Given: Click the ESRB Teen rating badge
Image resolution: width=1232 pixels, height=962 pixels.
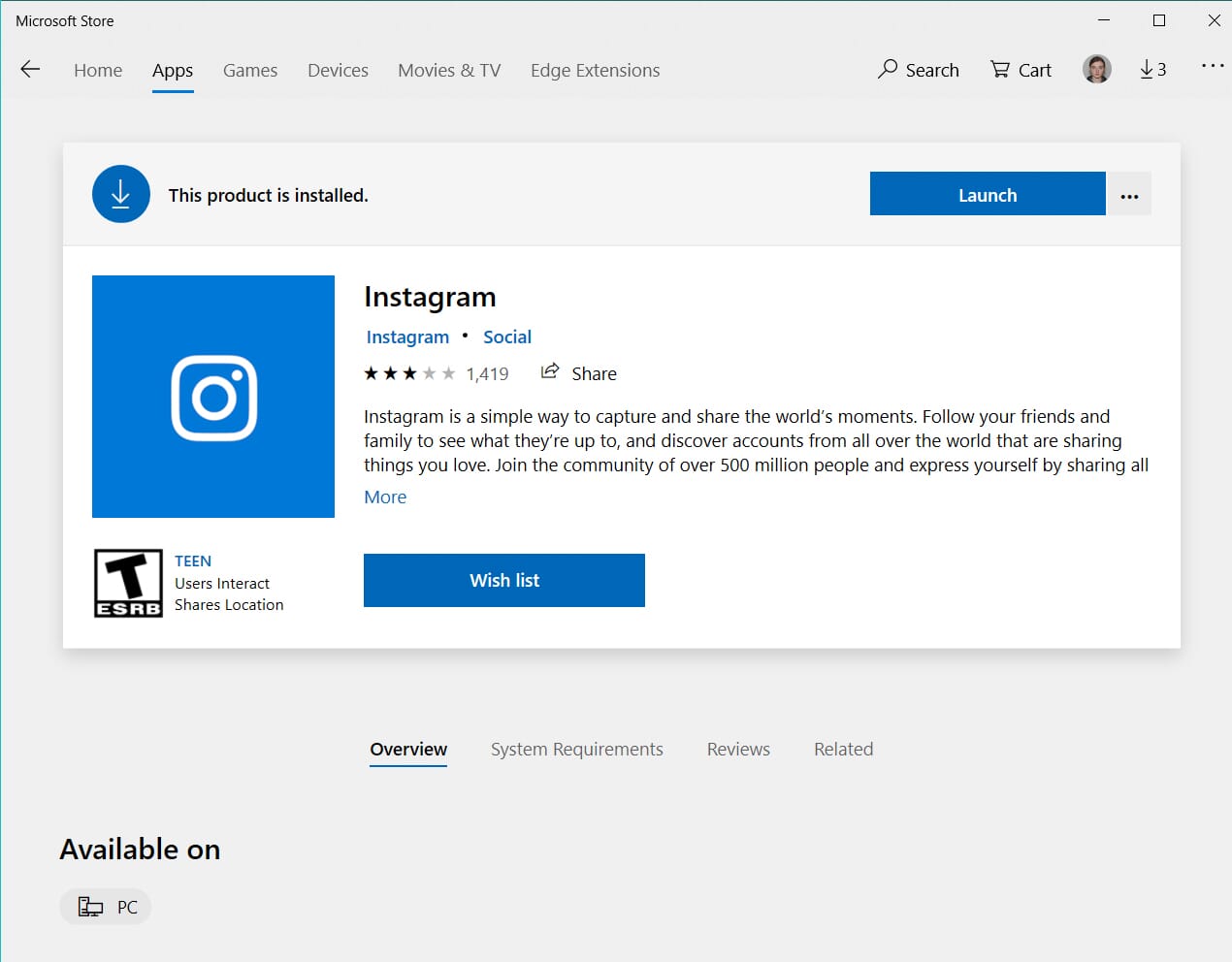Looking at the screenshot, I should click(128, 583).
